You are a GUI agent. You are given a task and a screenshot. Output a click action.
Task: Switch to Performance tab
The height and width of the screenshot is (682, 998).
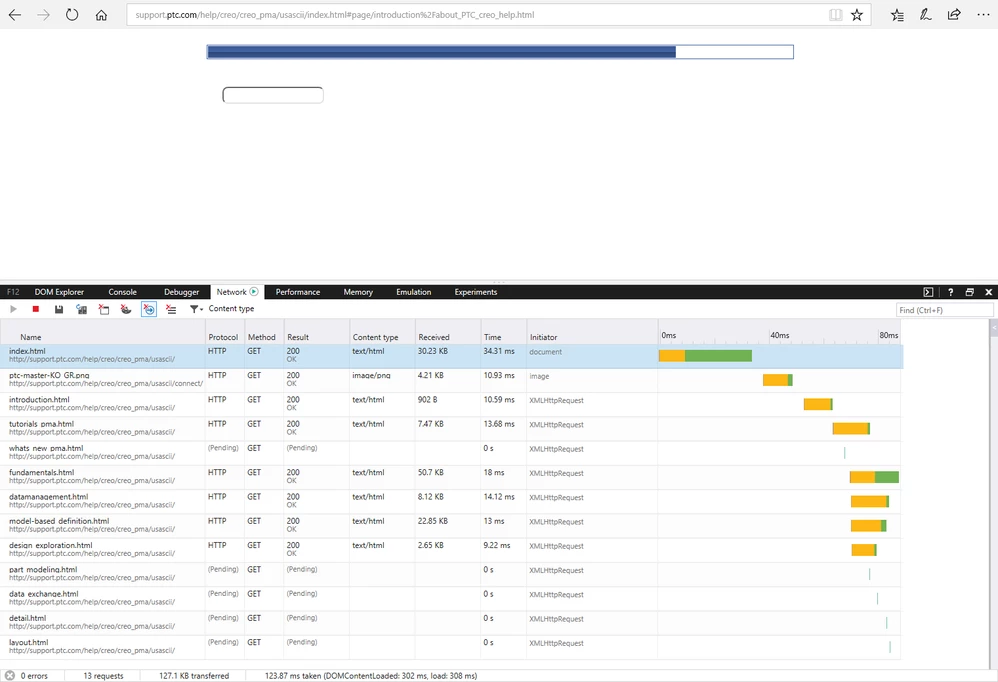pyautogui.click(x=298, y=292)
